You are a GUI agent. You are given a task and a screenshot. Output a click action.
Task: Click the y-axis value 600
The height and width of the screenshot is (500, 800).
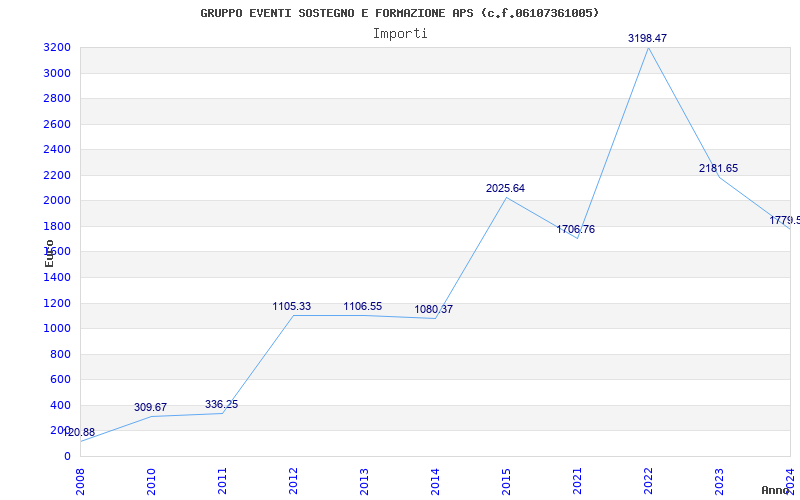click(61, 380)
